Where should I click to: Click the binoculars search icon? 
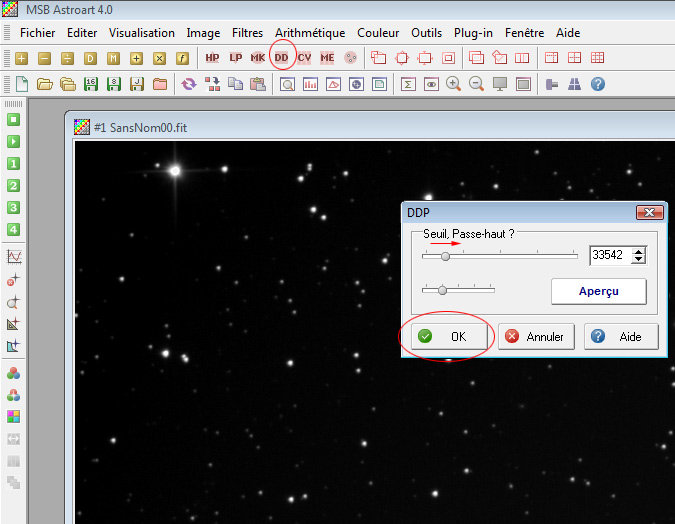pyautogui.click(x=574, y=84)
